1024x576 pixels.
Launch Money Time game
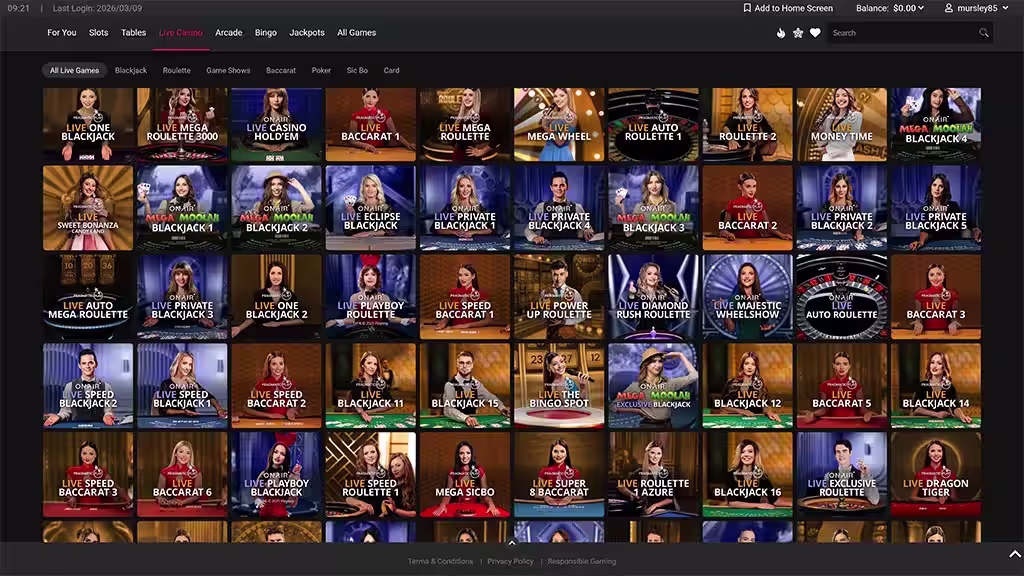click(842, 125)
